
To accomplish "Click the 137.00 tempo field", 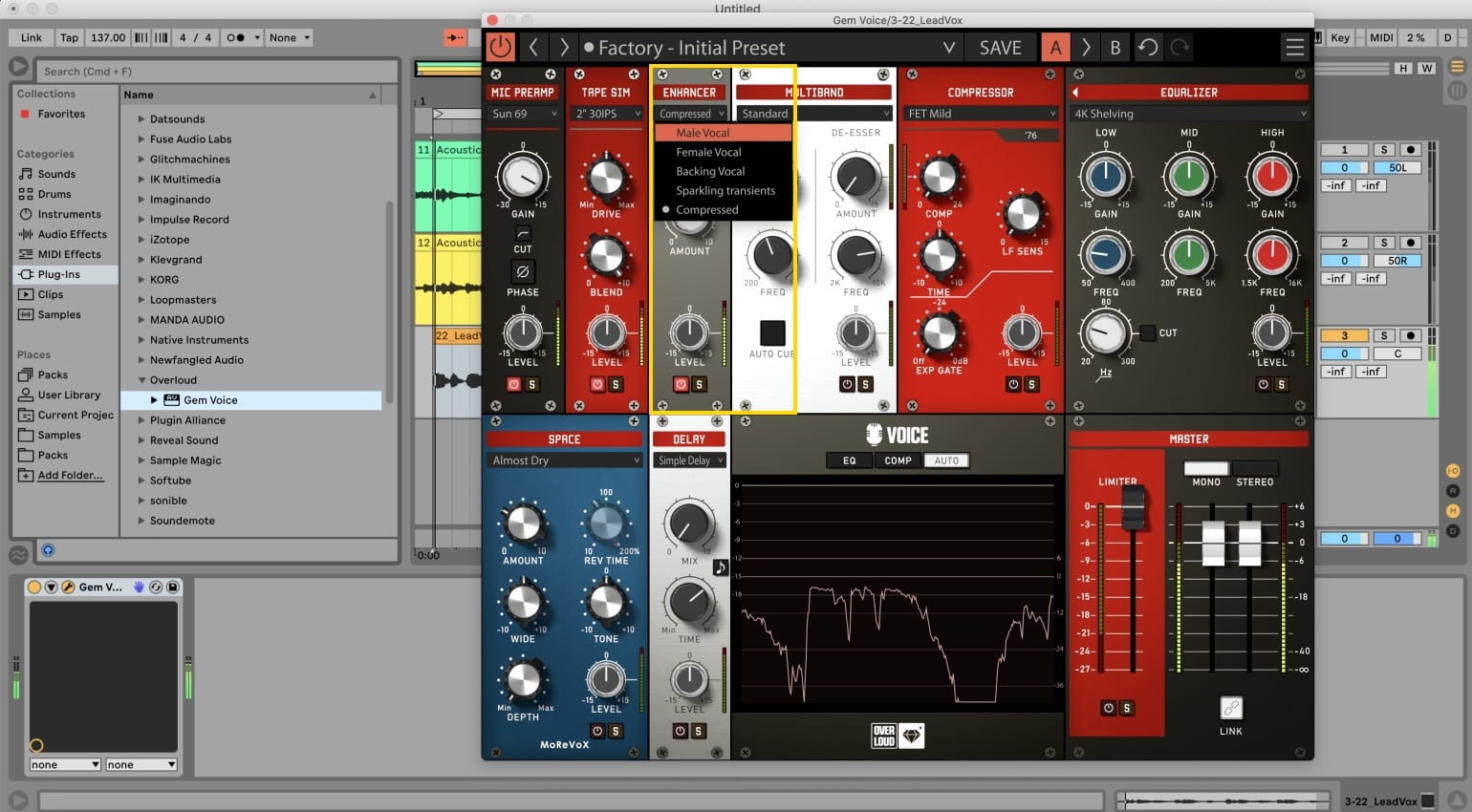I will [108, 37].
